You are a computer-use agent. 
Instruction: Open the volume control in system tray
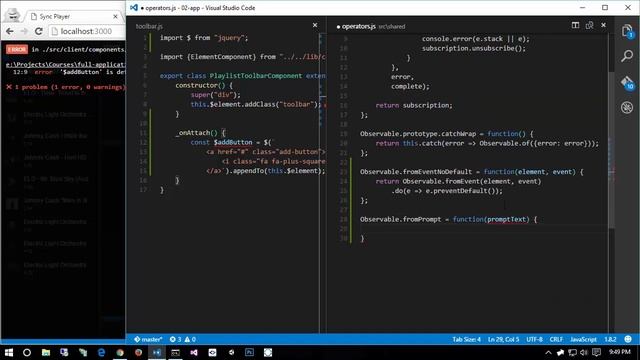pyautogui.click(x=584, y=352)
